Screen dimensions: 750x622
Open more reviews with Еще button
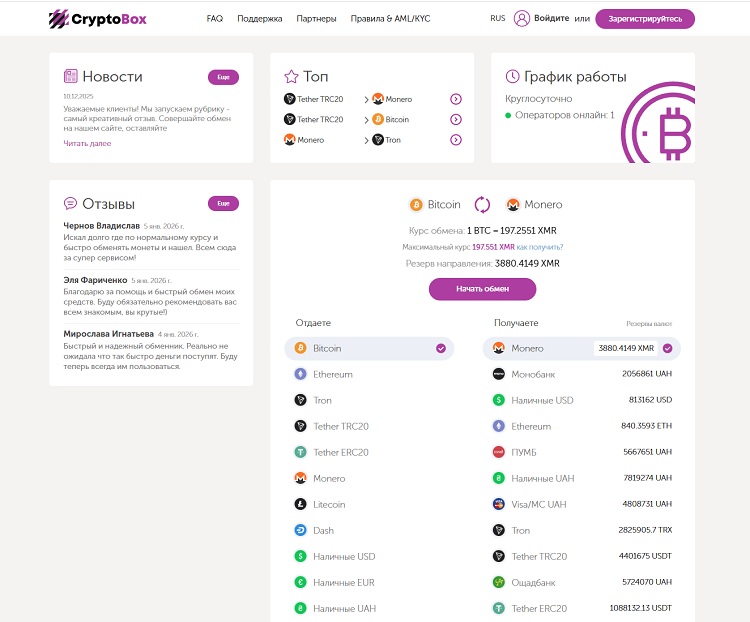223,203
